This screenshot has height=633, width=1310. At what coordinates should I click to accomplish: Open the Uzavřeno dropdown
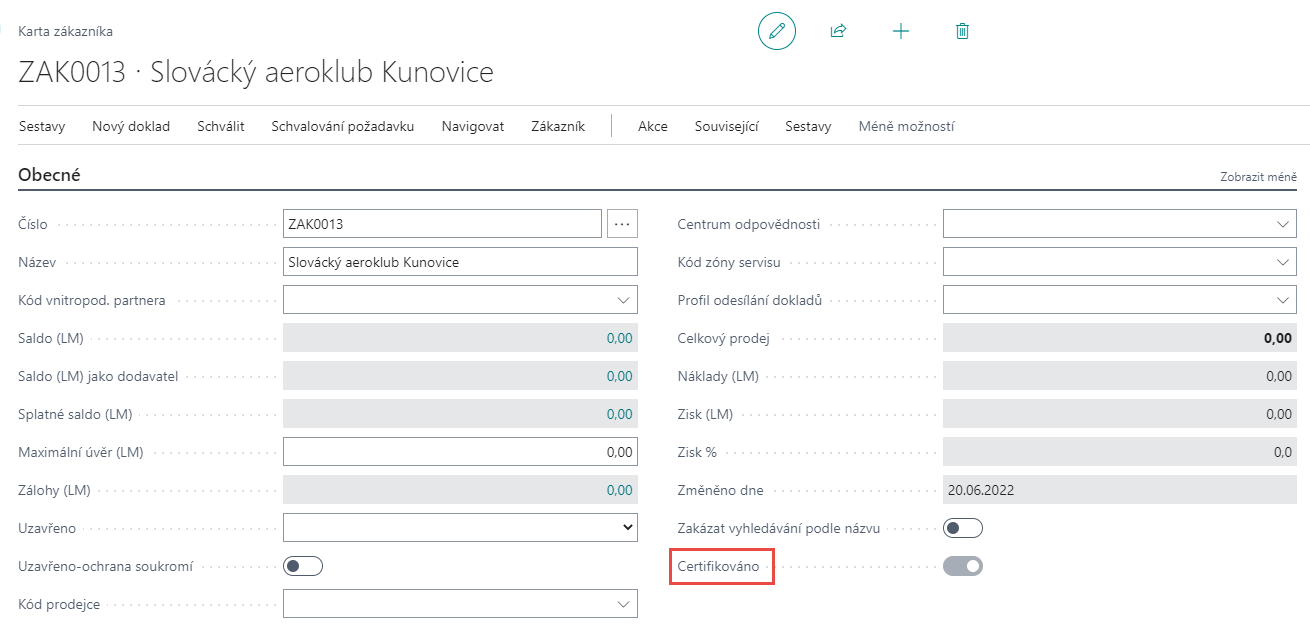[627, 527]
